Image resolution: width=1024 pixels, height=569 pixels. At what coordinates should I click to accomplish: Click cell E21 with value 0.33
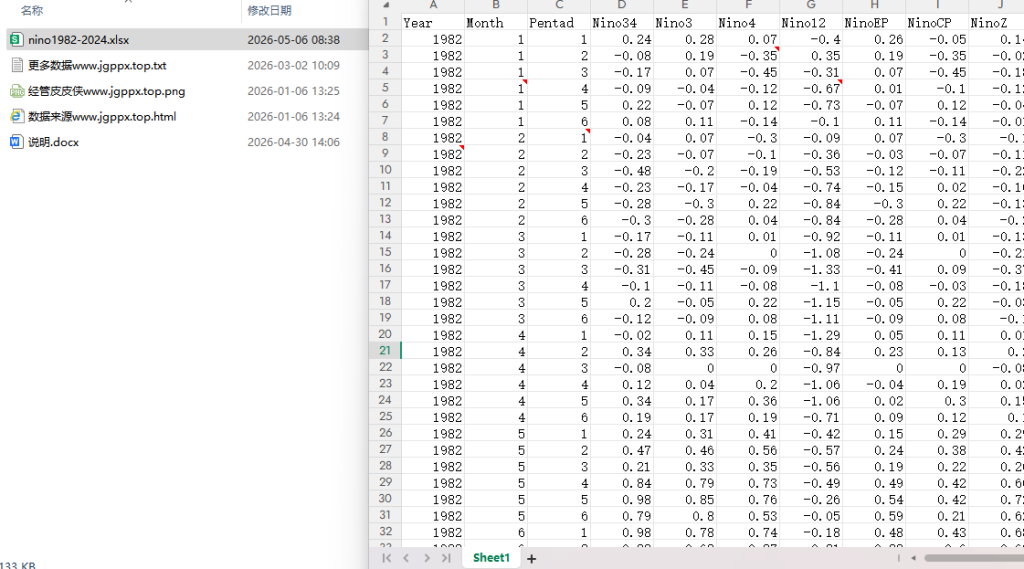(685, 351)
